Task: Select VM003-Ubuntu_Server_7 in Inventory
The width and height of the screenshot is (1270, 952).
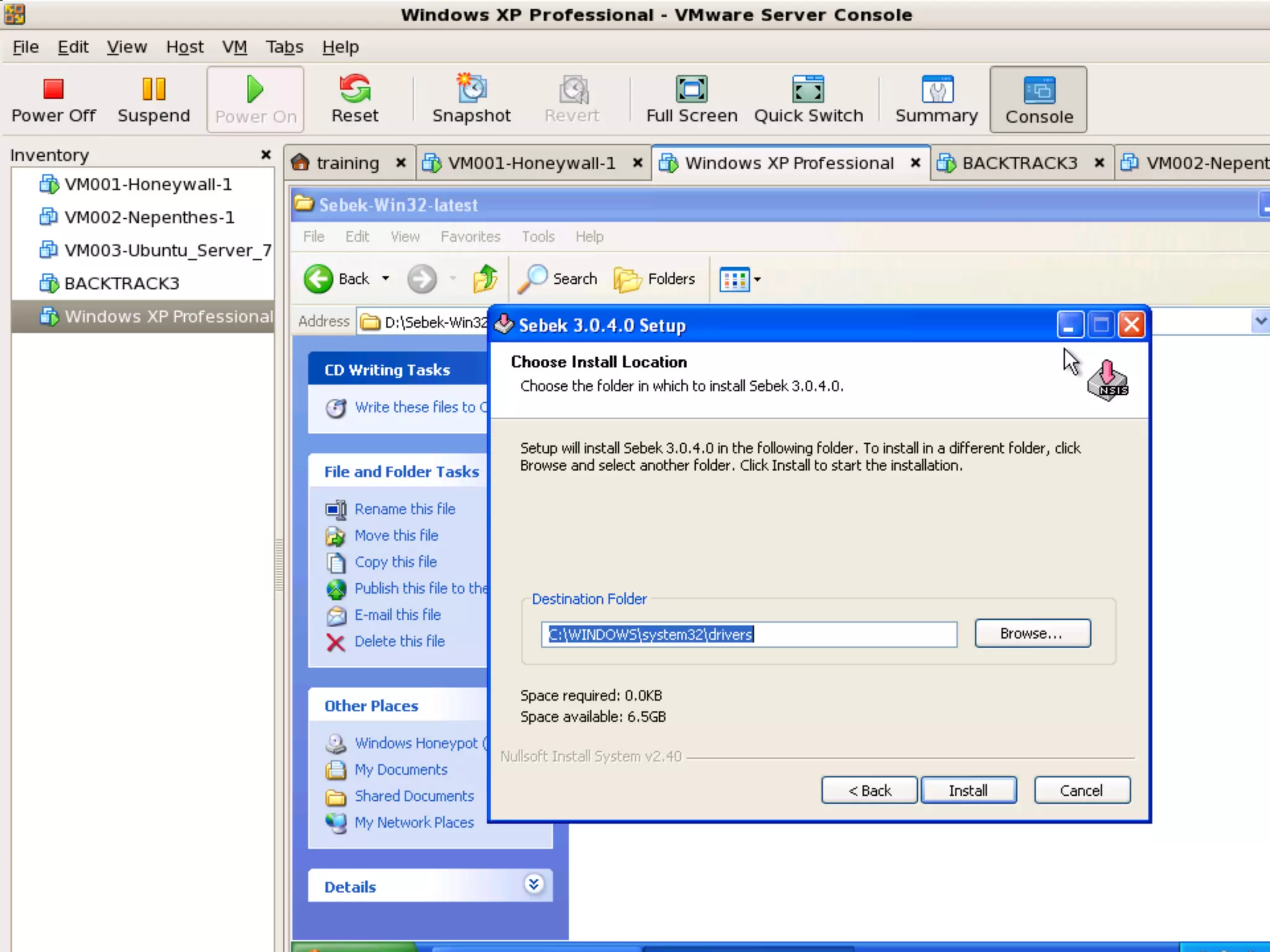Action: pyautogui.click(x=167, y=250)
